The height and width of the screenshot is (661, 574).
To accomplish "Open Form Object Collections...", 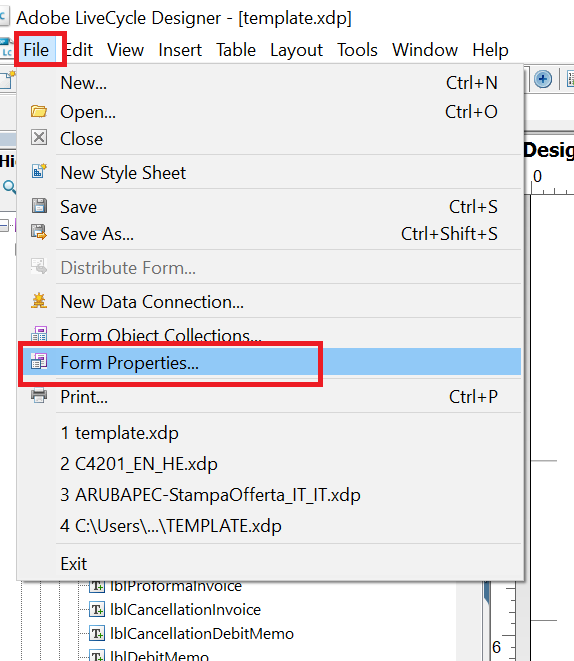I will point(270,336).
